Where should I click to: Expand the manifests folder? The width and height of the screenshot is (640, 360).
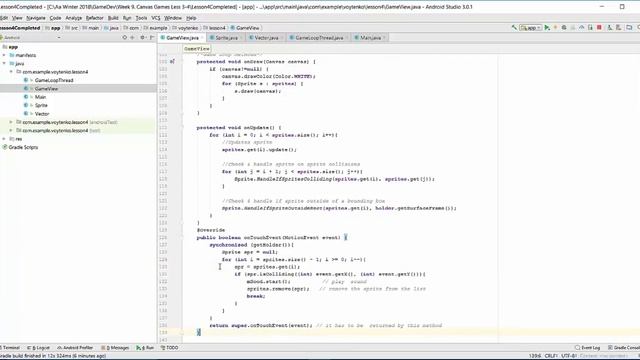click(x=4, y=55)
